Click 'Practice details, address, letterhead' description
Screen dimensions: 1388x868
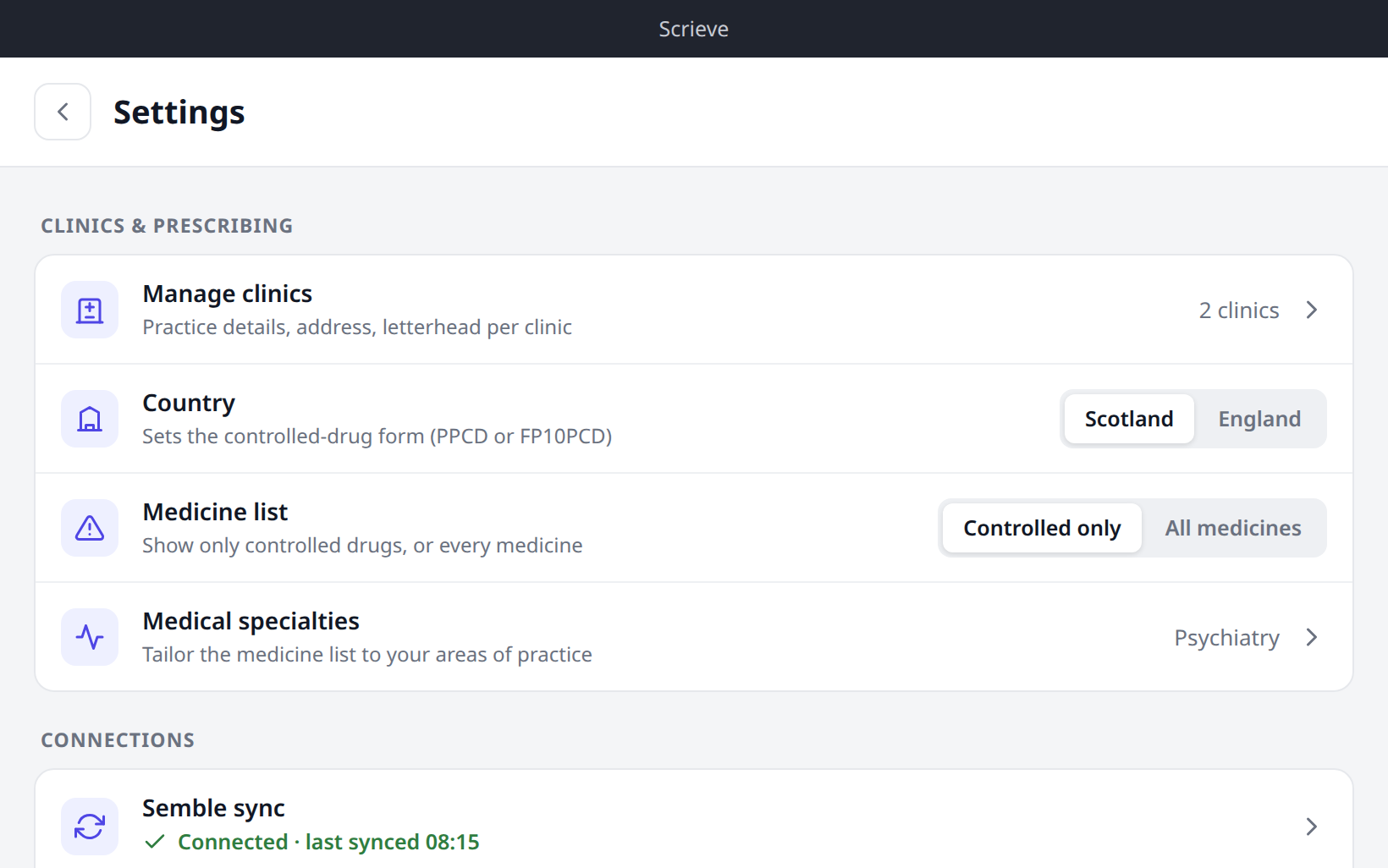click(x=357, y=327)
